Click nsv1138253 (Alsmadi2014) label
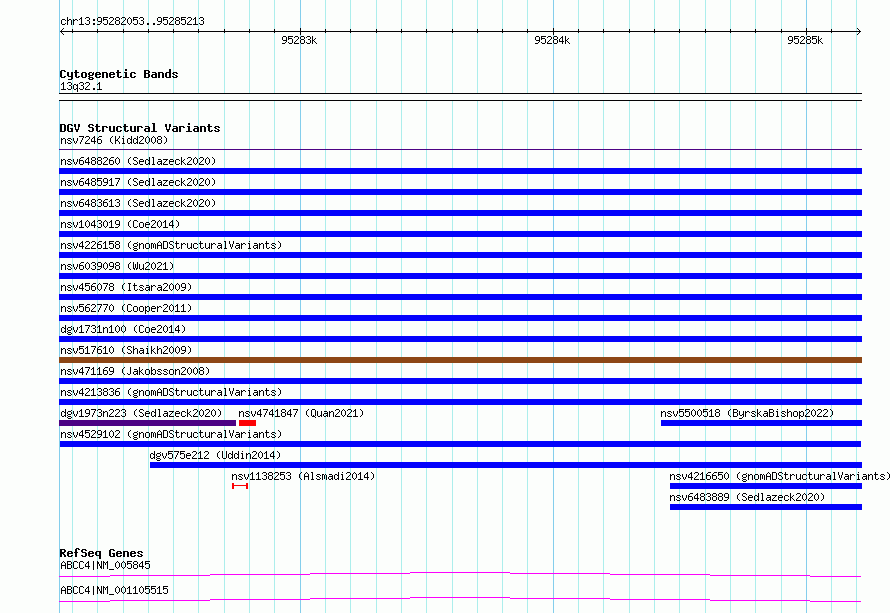 [303, 476]
